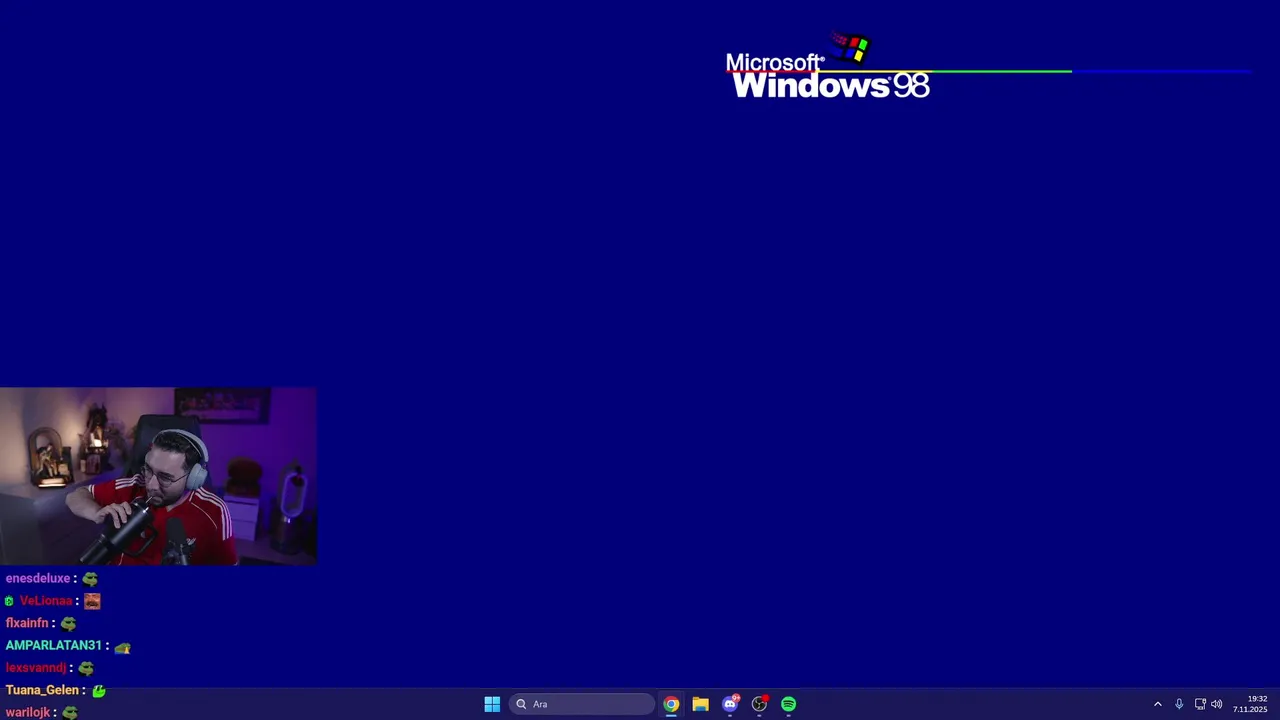The image size is (1280, 720).
Task: Click the emote after VeLionaa's name
Action: point(92,601)
